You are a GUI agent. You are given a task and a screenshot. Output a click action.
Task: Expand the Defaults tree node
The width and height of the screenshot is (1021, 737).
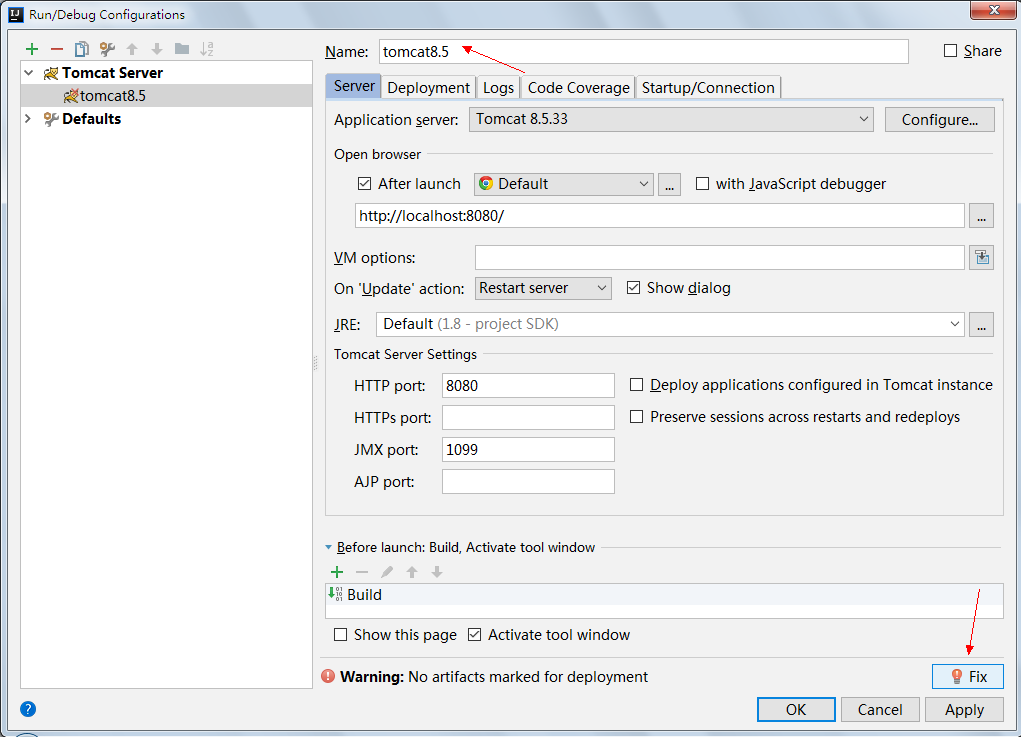click(x=28, y=118)
